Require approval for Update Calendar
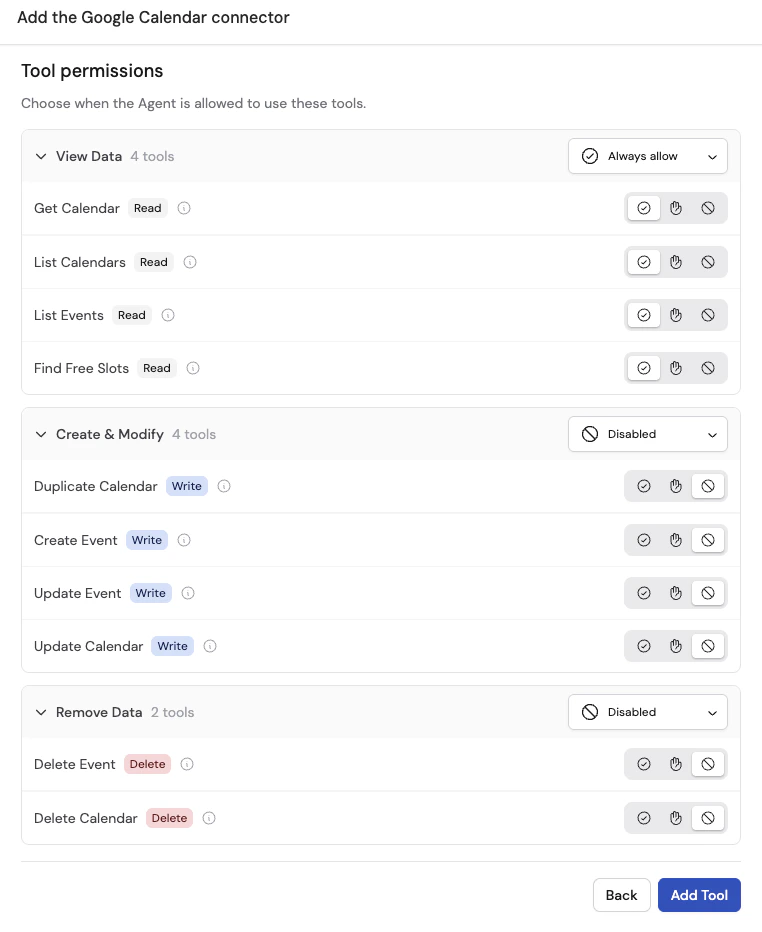 pyautogui.click(x=676, y=646)
